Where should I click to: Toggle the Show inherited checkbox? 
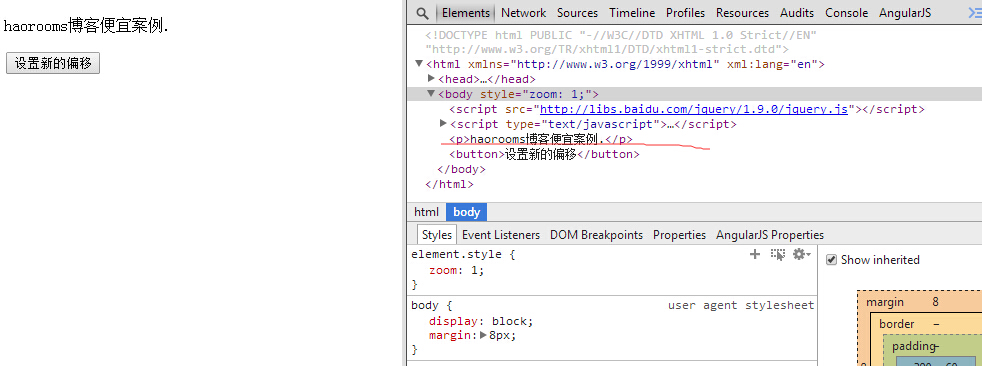point(831,259)
